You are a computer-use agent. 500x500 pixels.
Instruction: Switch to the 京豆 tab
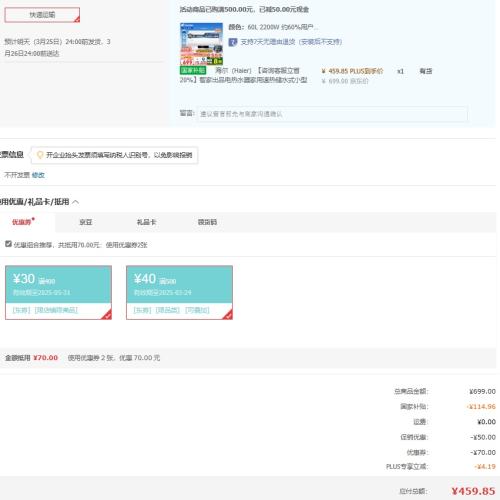(86, 222)
